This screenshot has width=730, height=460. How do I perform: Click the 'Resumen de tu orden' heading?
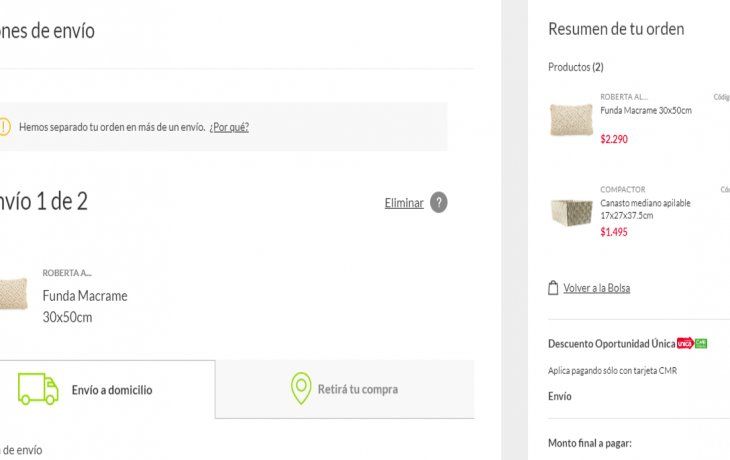point(616,29)
